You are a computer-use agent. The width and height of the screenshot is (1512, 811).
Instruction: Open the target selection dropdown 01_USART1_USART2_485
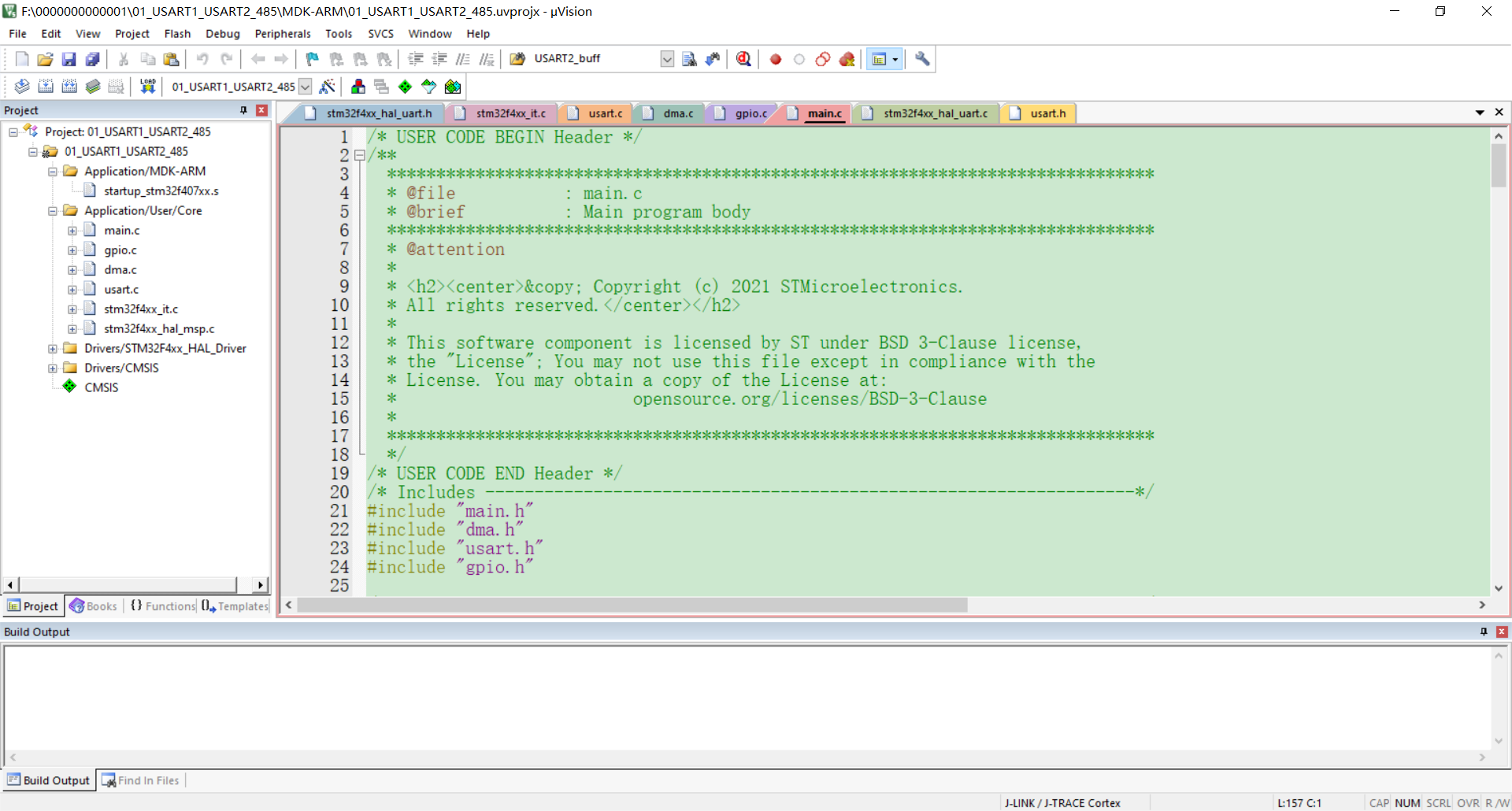pyautogui.click(x=306, y=87)
